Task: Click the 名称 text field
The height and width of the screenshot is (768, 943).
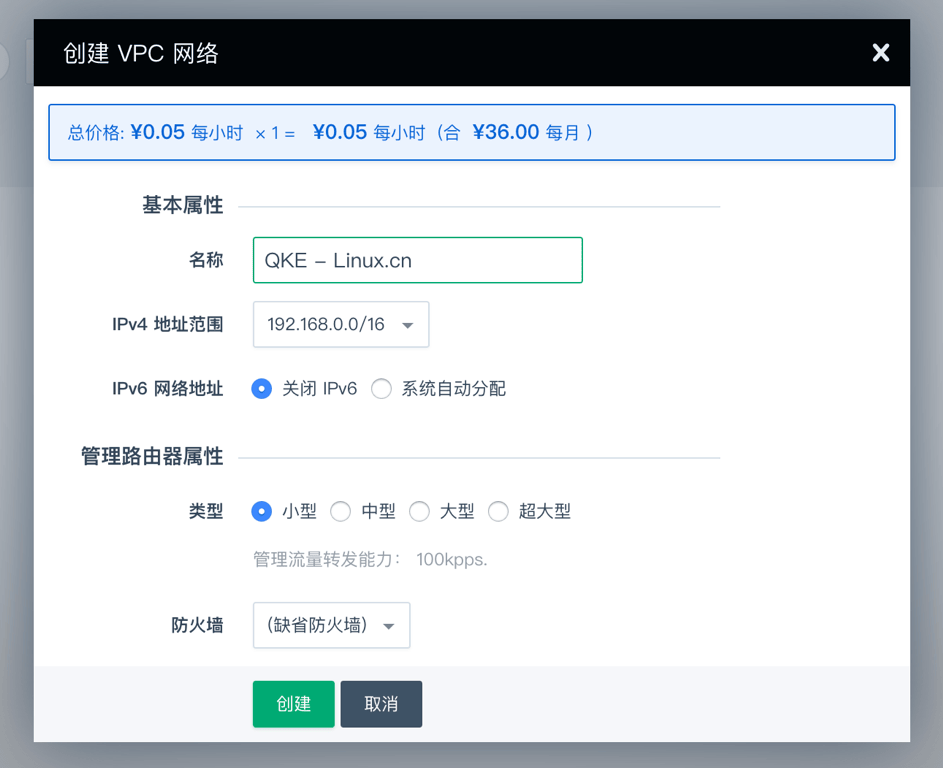Action: coord(417,260)
